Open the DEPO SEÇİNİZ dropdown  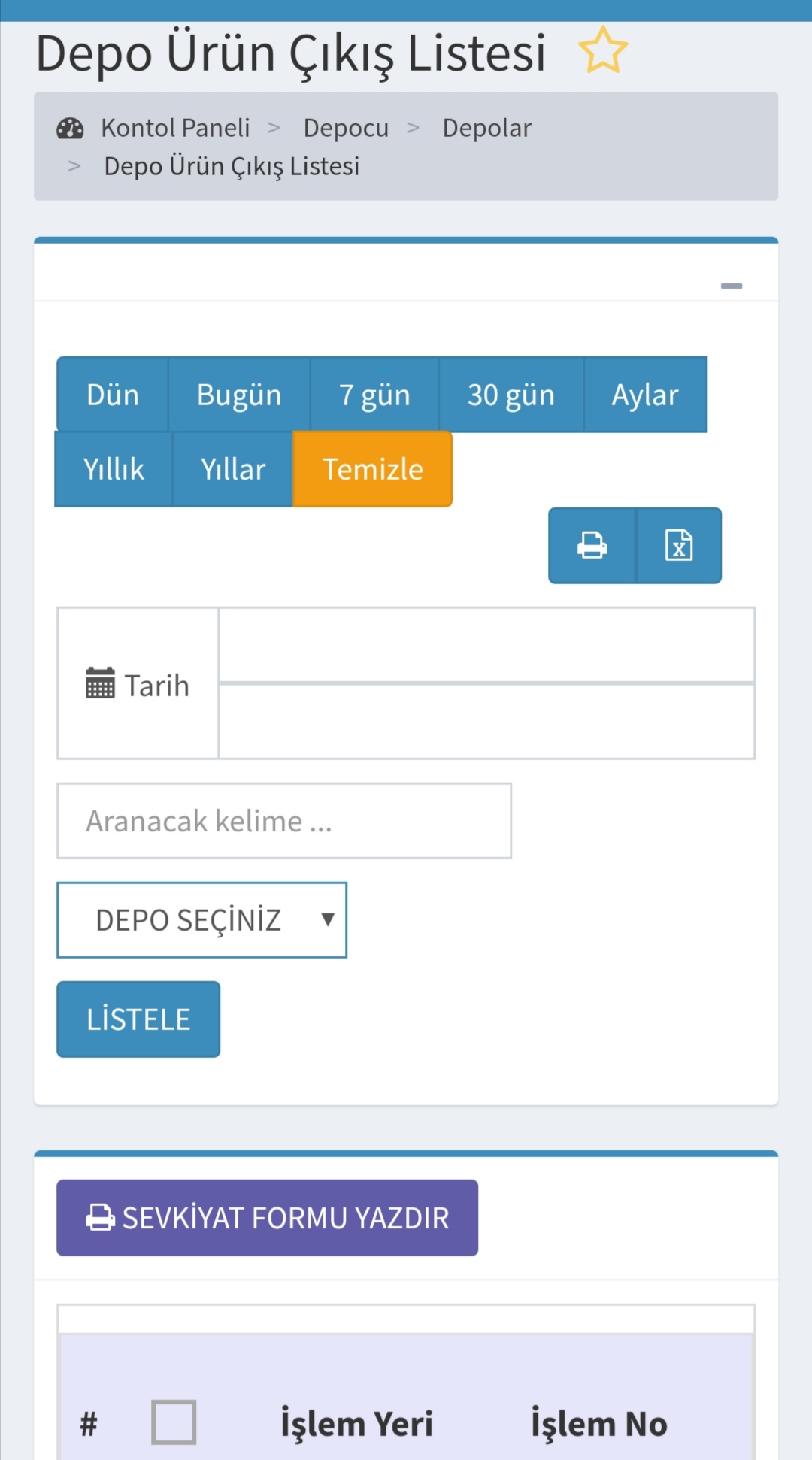[x=201, y=920]
